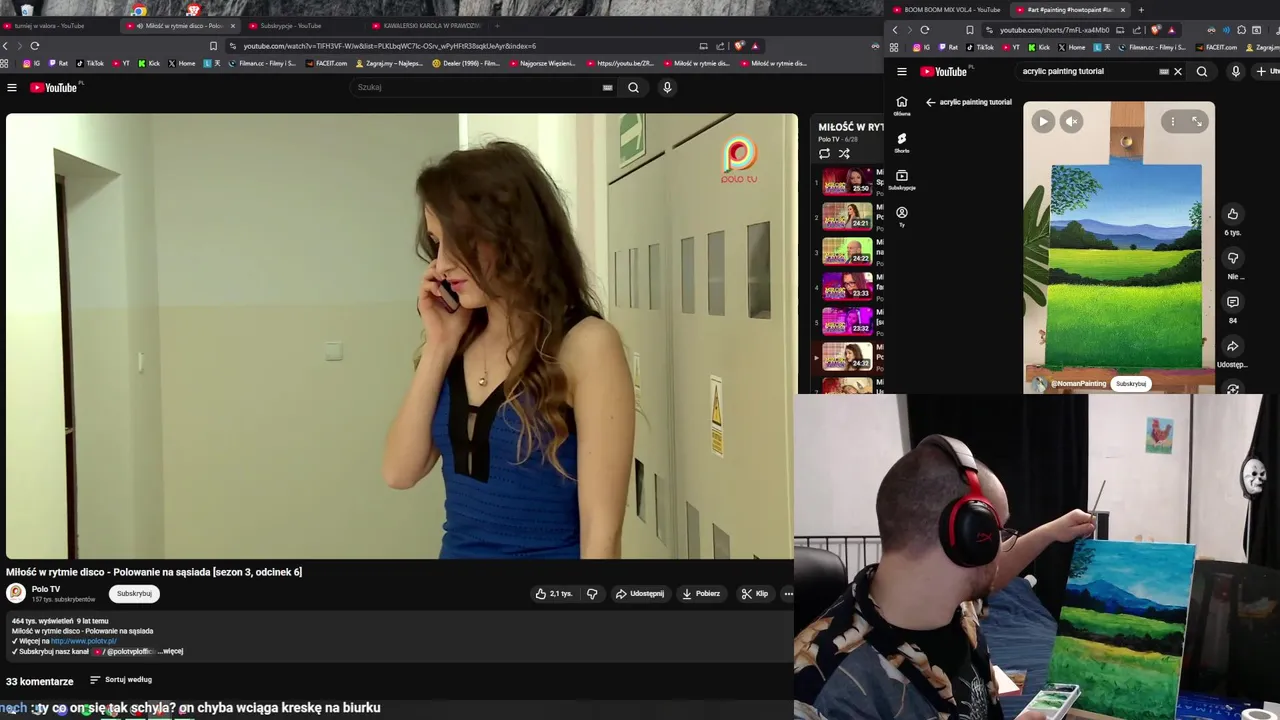Image resolution: width=1280 pixels, height=720 pixels.
Task: Click the search magnifier in the right window
Action: tap(1202, 72)
